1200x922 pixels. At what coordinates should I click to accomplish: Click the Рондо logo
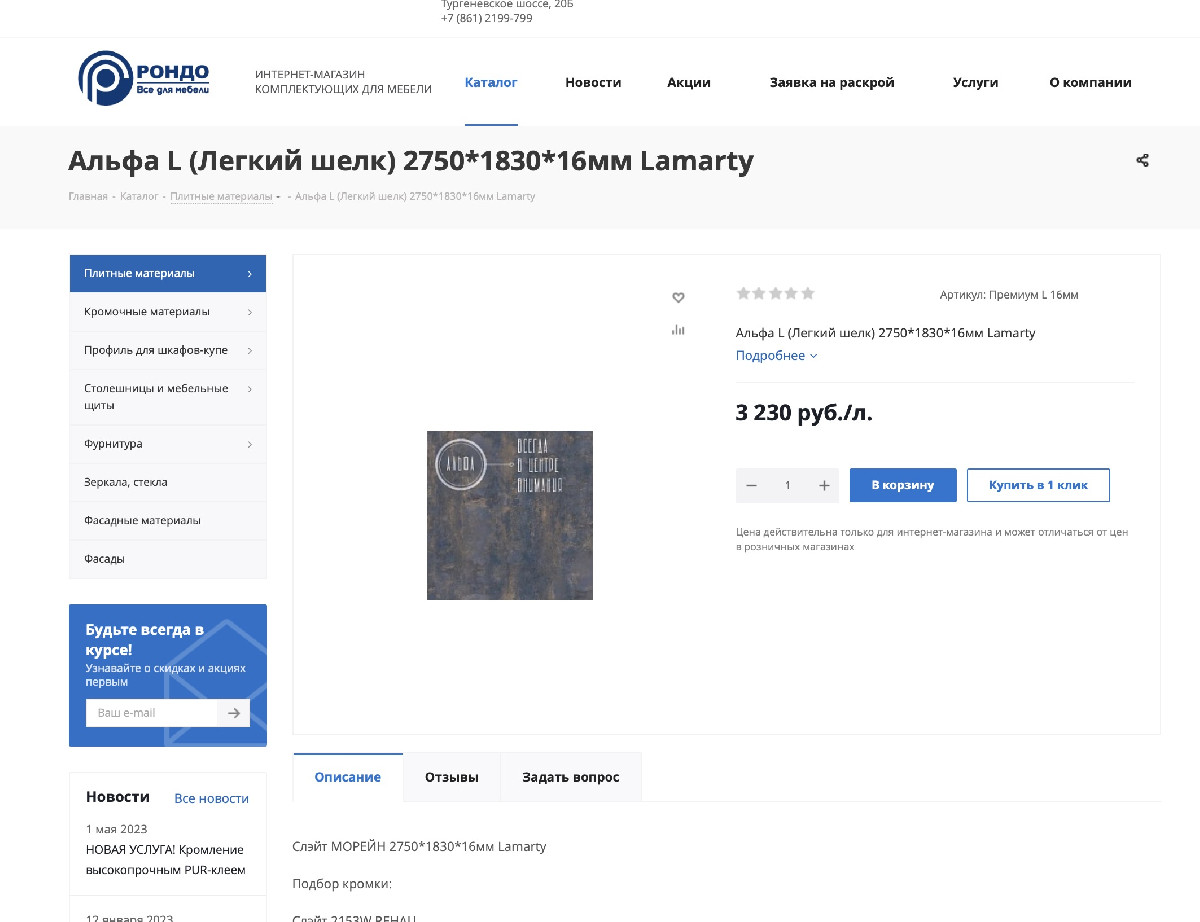144,79
